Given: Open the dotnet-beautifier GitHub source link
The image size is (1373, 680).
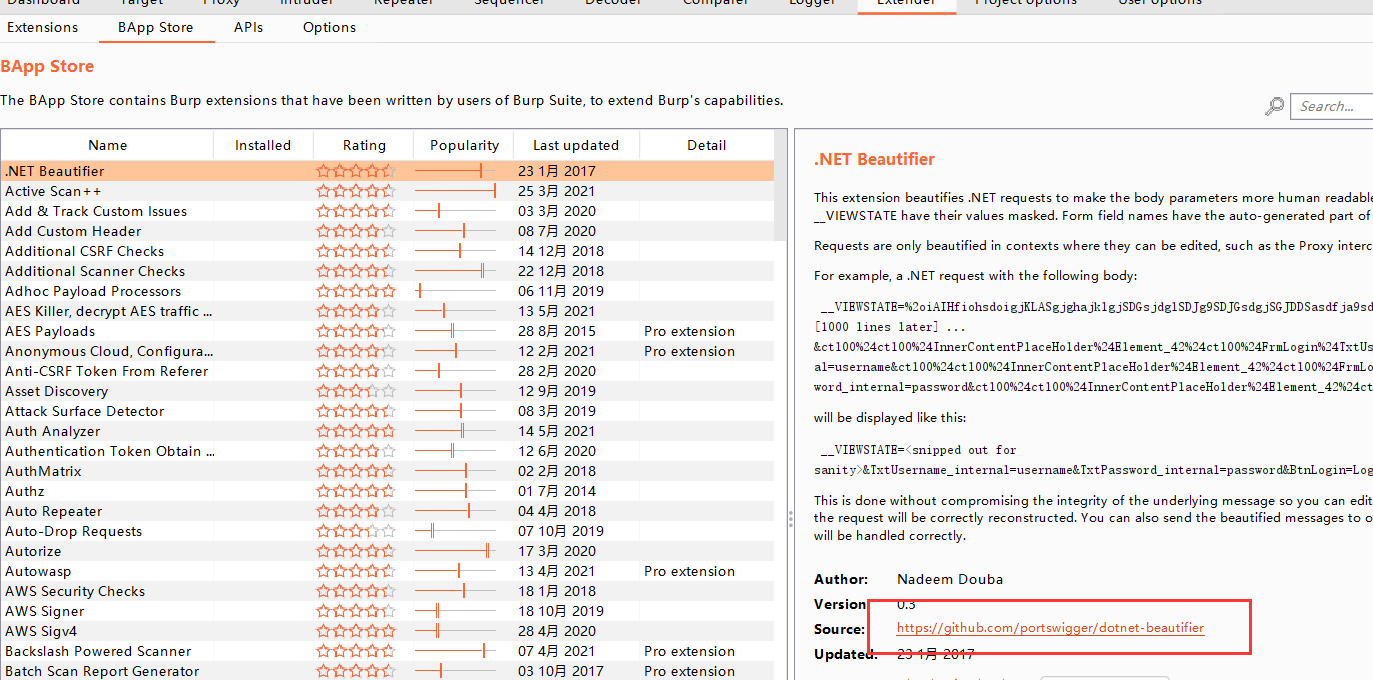Looking at the screenshot, I should pyautogui.click(x=1050, y=628).
